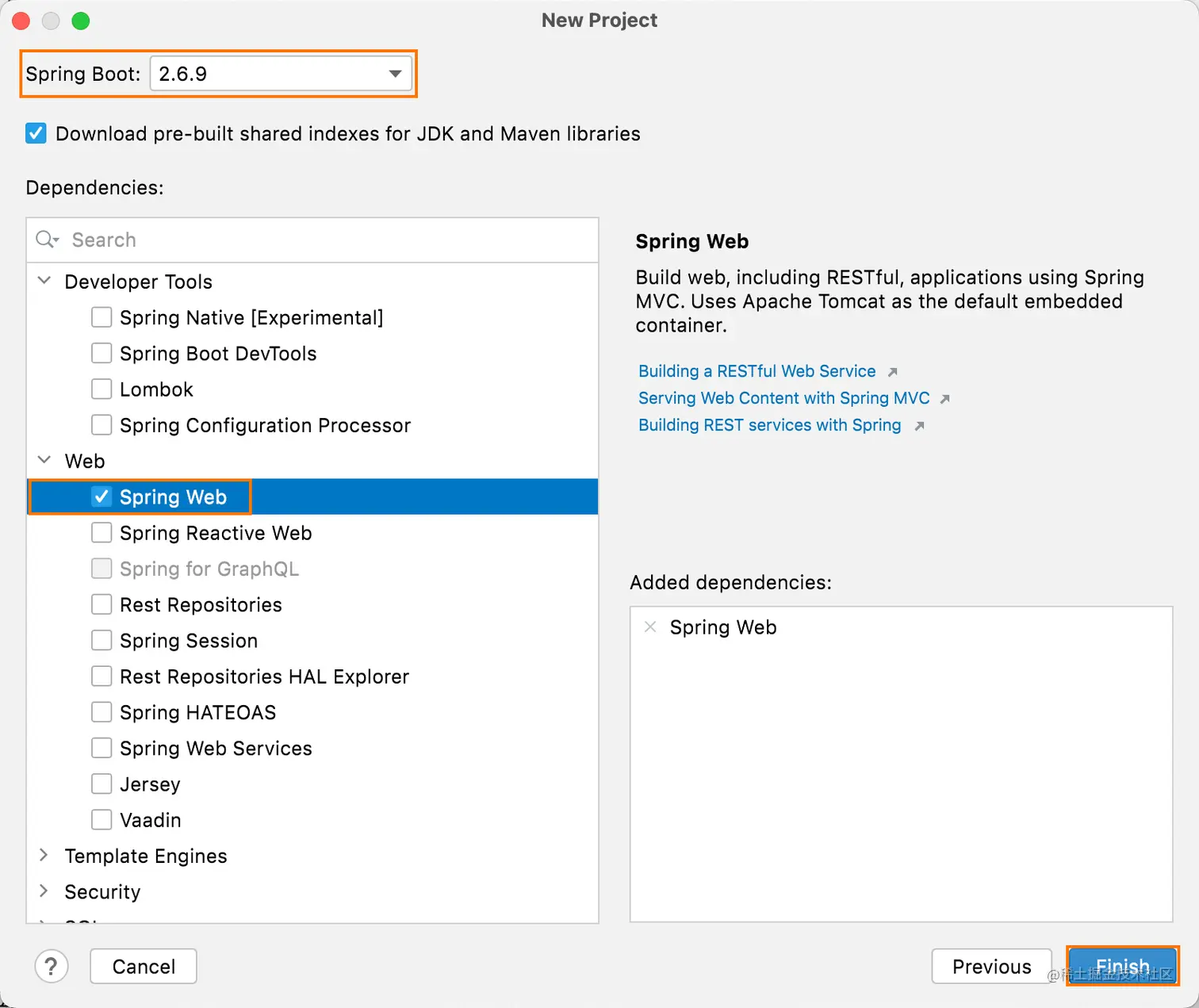Click arrow icon beside Building a RESTful Web Service
The width and height of the screenshot is (1199, 1008).
point(892,372)
